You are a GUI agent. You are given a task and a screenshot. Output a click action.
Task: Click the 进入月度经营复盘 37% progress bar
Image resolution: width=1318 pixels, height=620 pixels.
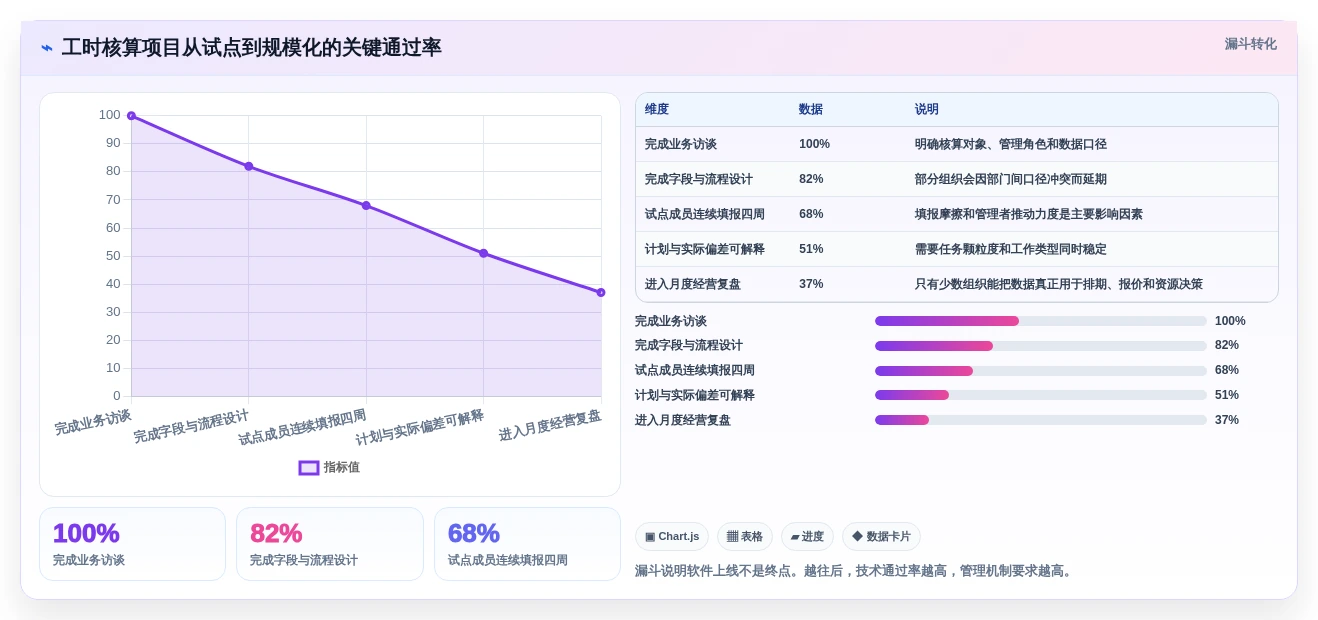pyautogui.click(x=1041, y=420)
